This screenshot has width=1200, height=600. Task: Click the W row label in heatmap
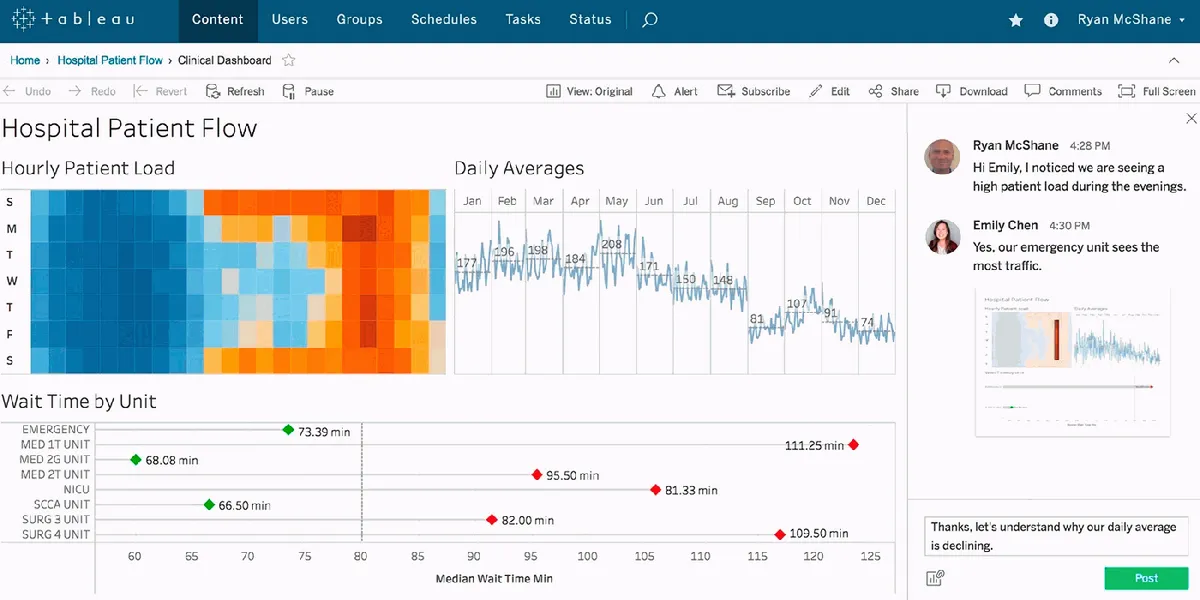(x=10, y=281)
